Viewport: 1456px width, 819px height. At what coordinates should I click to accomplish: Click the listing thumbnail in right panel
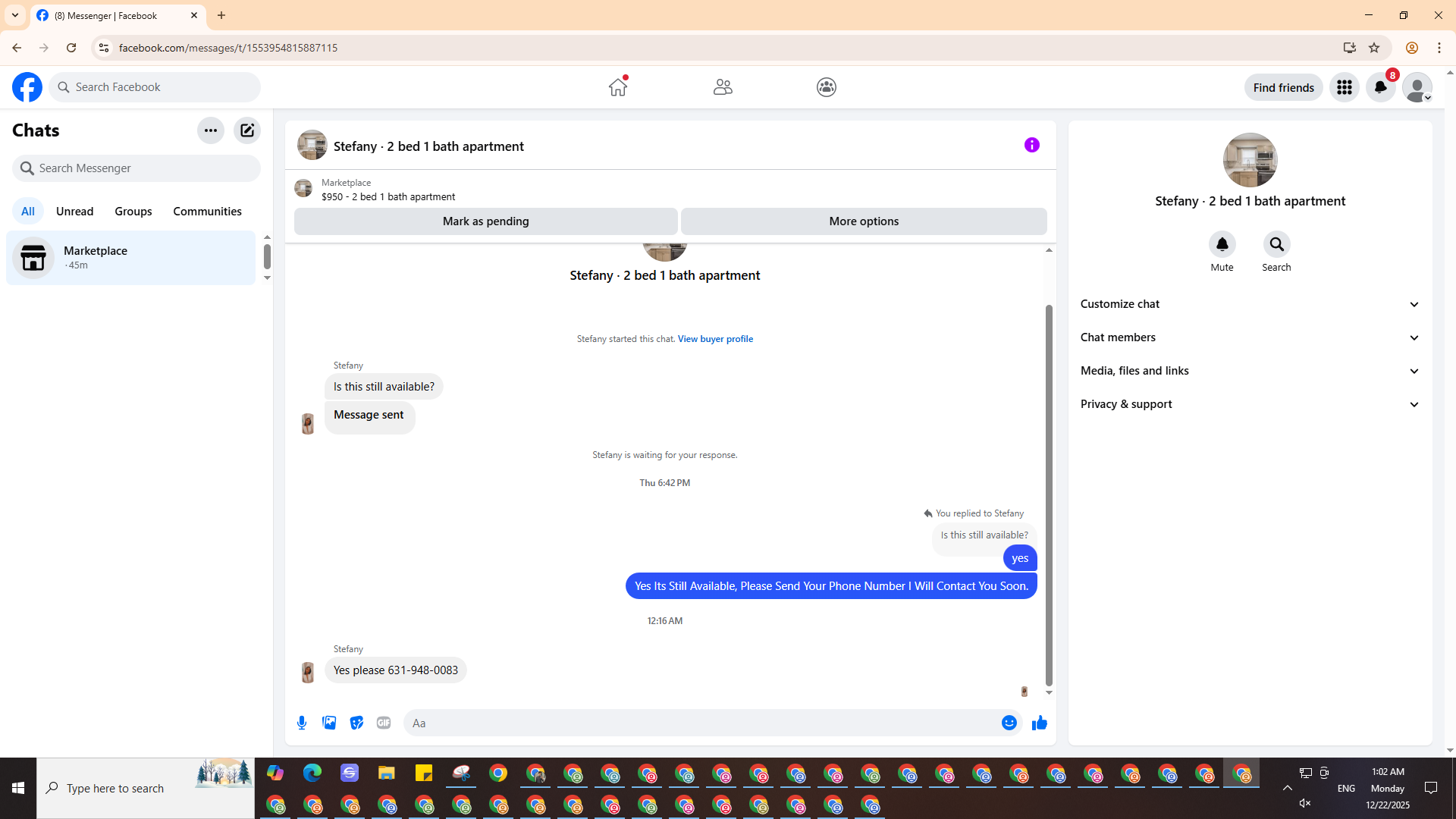[x=1250, y=160]
